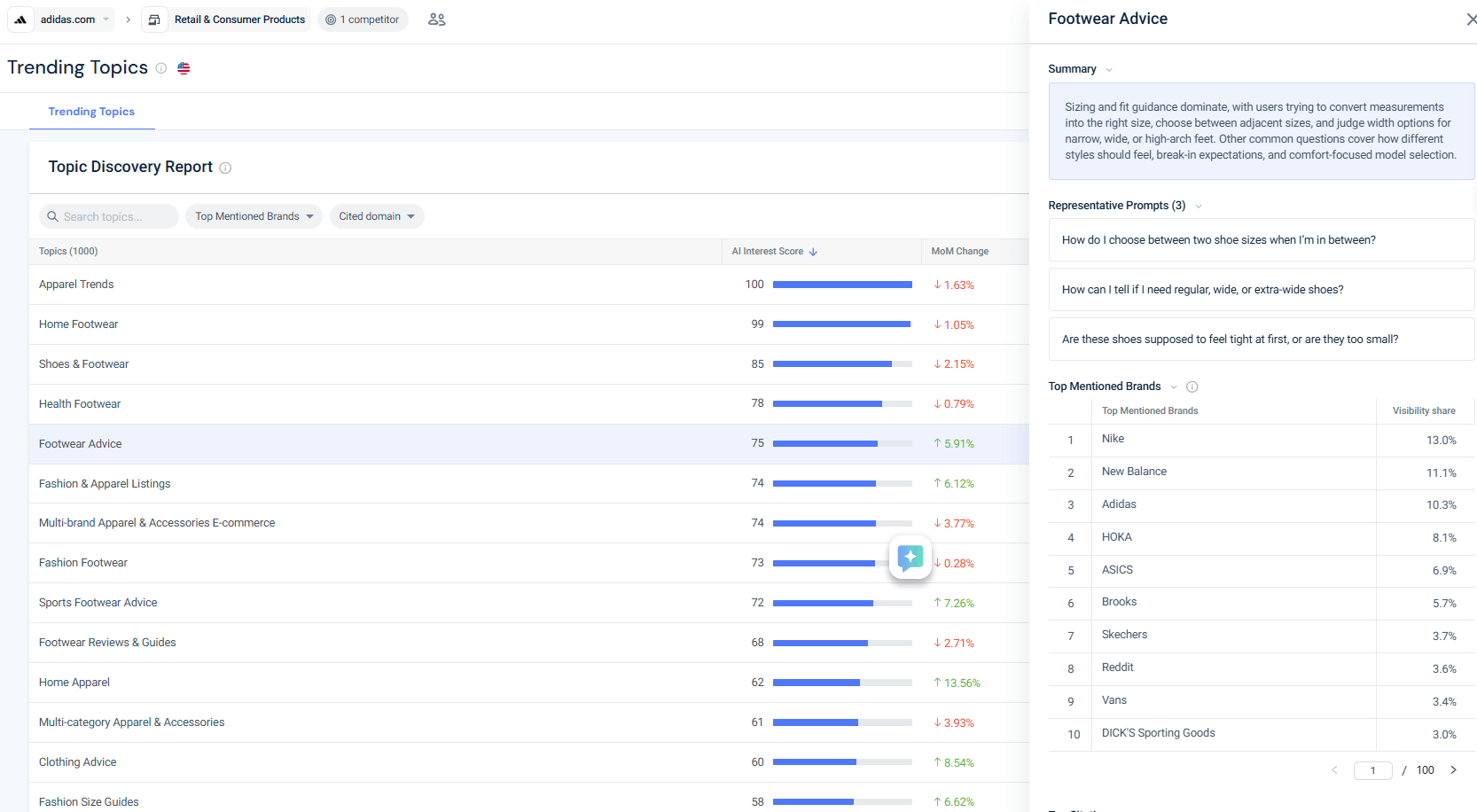Click the Footwear Advice interest score bar

click(x=842, y=444)
